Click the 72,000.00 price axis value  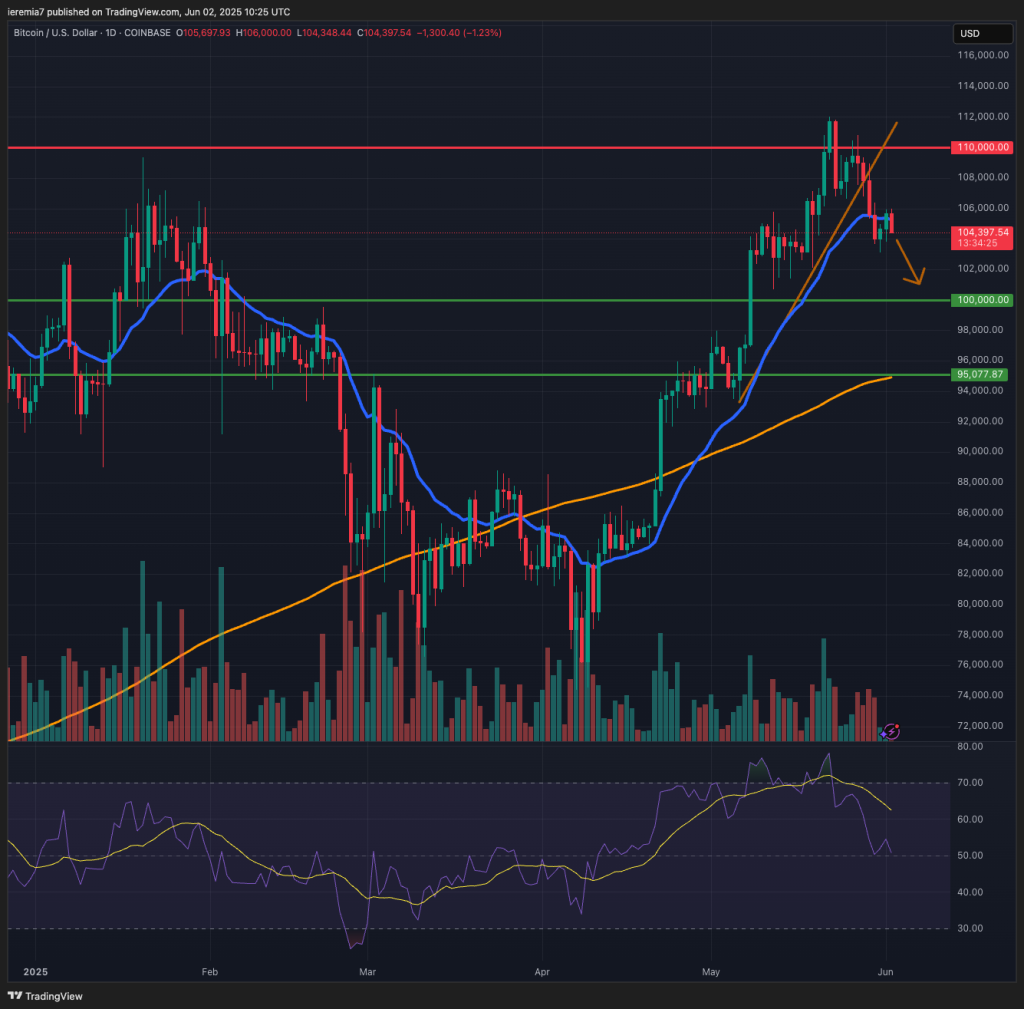[980, 726]
